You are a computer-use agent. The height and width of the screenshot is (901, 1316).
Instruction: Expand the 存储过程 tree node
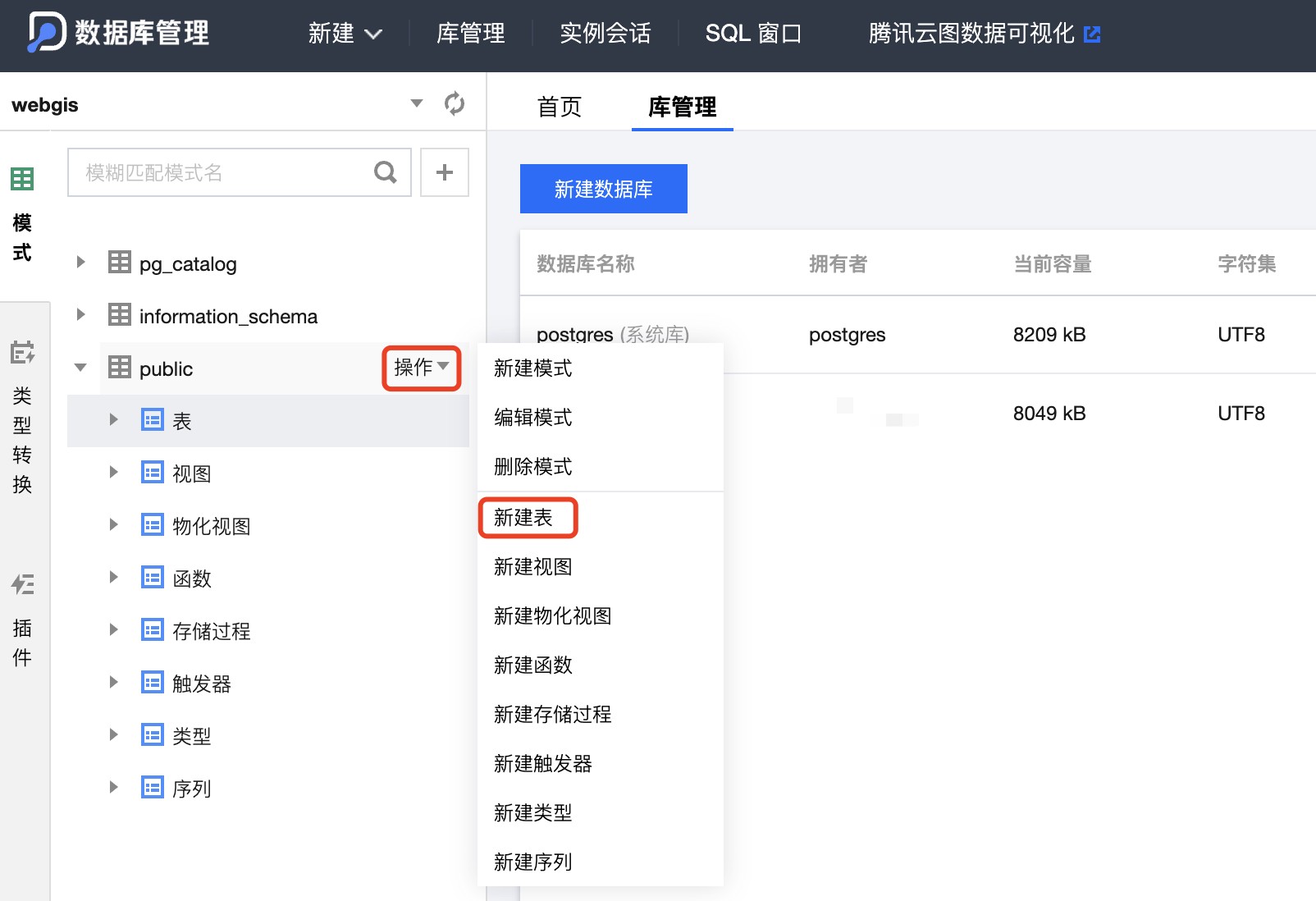coord(113,630)
